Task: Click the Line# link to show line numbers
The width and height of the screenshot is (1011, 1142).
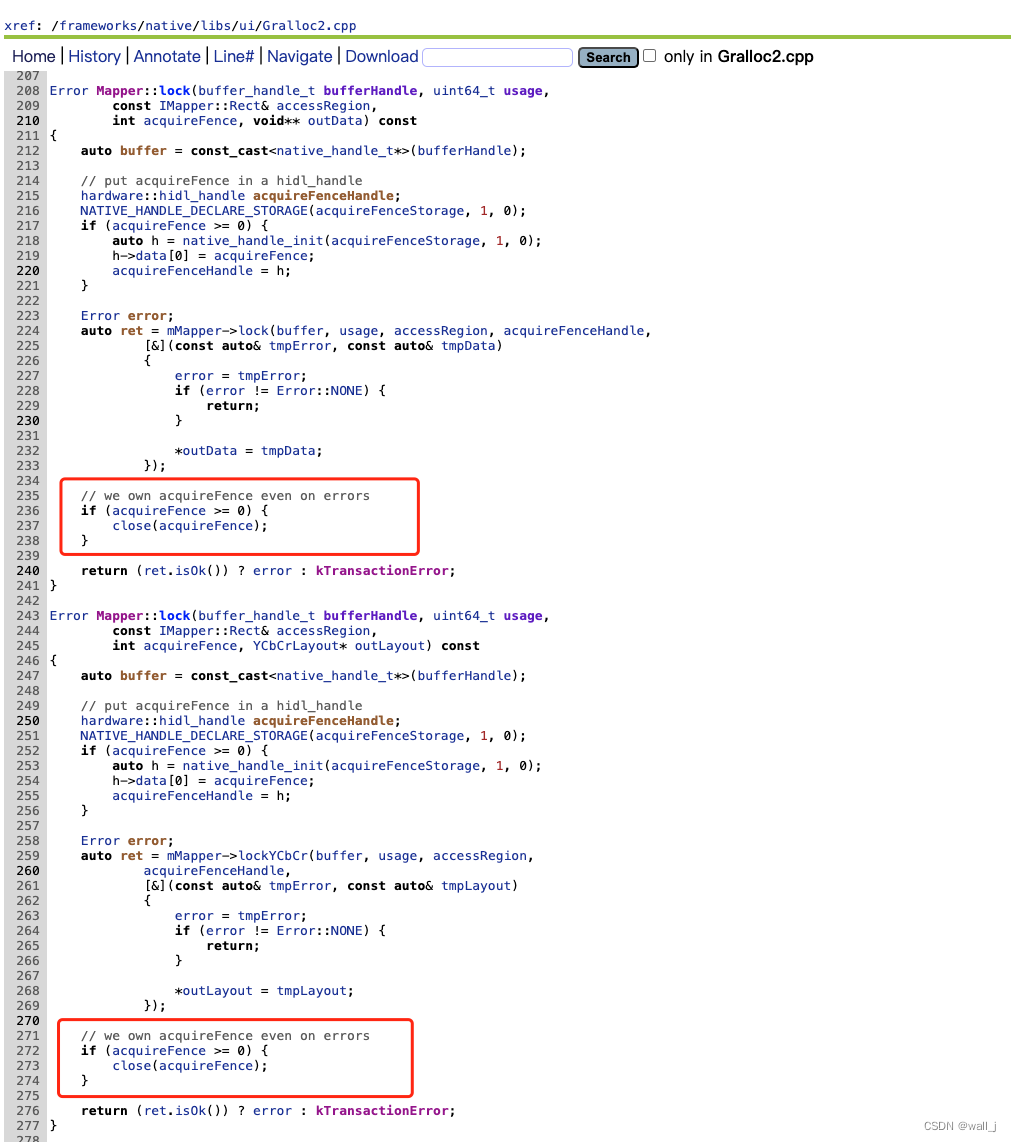Action: [233, 57]
